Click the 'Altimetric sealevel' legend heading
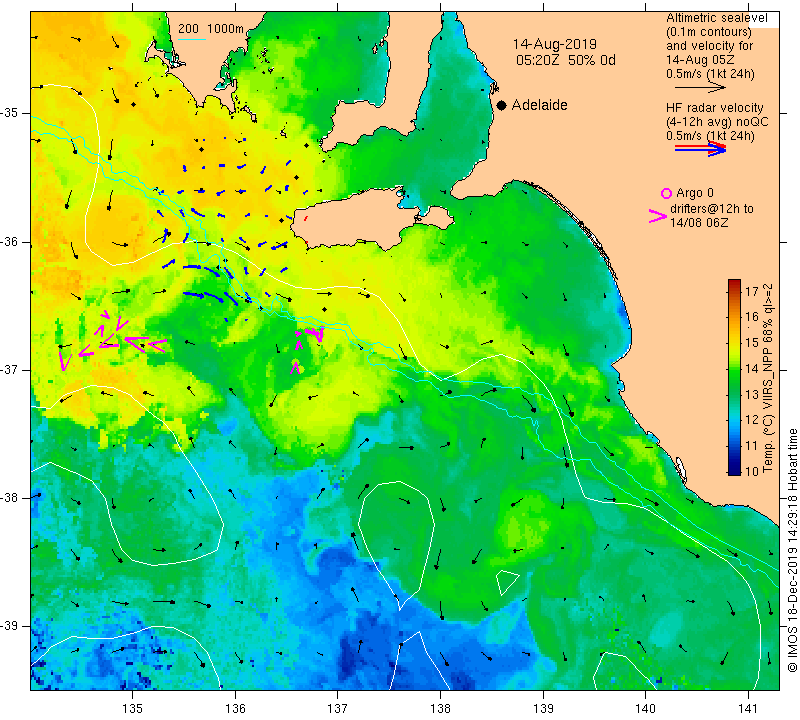This screenshot has width=800, height=720. (x=716, y=18)
